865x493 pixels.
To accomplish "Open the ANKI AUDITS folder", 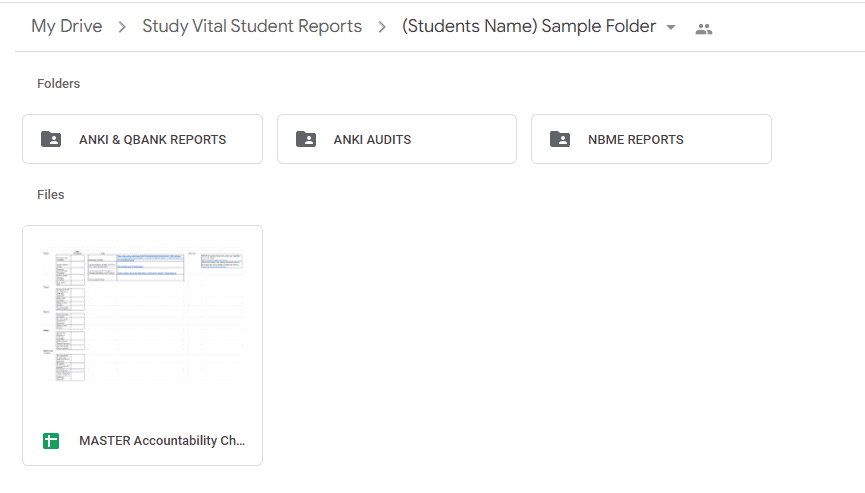I will coord(397,139).
